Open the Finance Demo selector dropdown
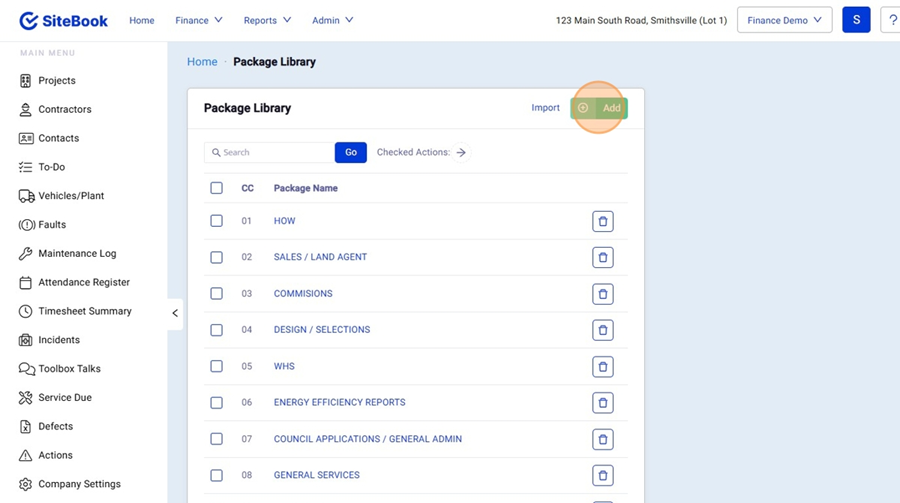This screenshot has width=900, height=503. (784, 20)
